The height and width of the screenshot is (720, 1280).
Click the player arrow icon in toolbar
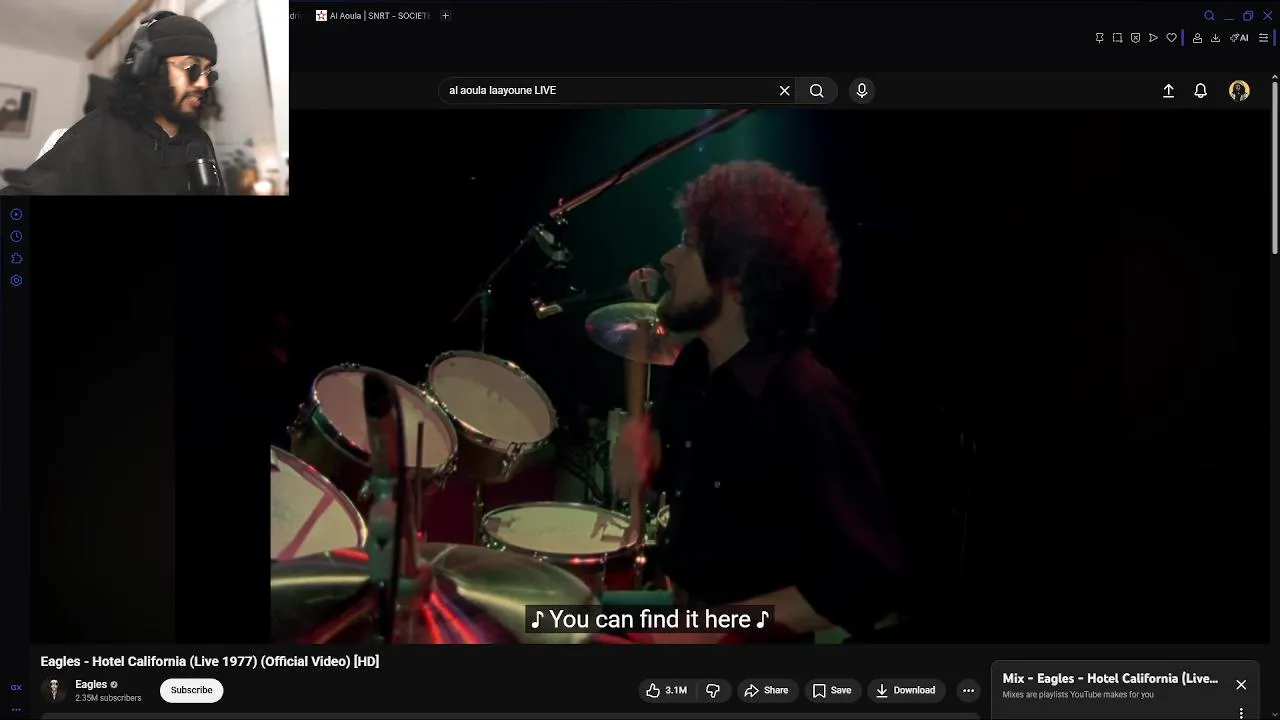point(1153,38)
